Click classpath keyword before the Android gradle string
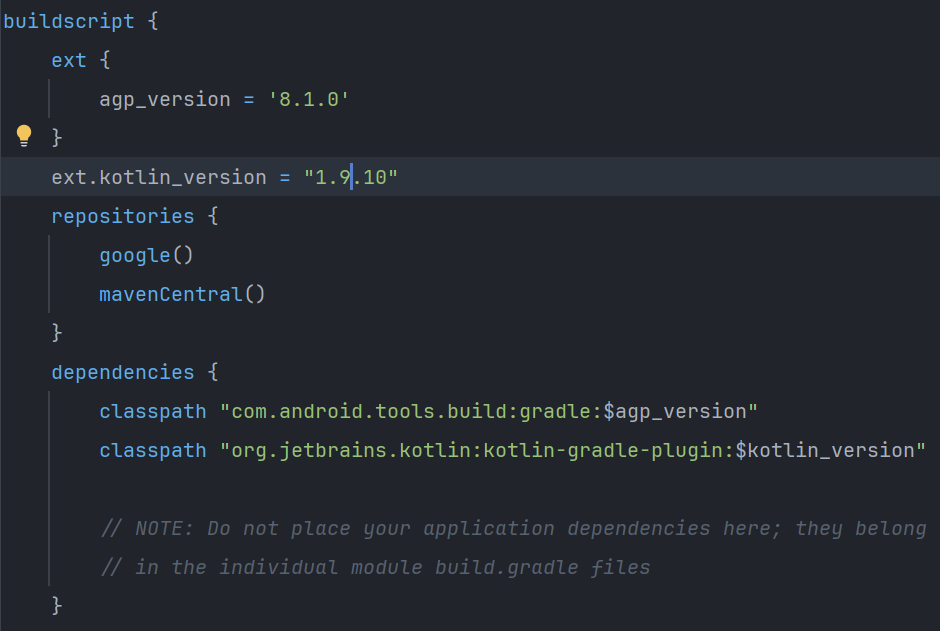The image size is (940, 631). pyautogui.click(x=152, y=411)
